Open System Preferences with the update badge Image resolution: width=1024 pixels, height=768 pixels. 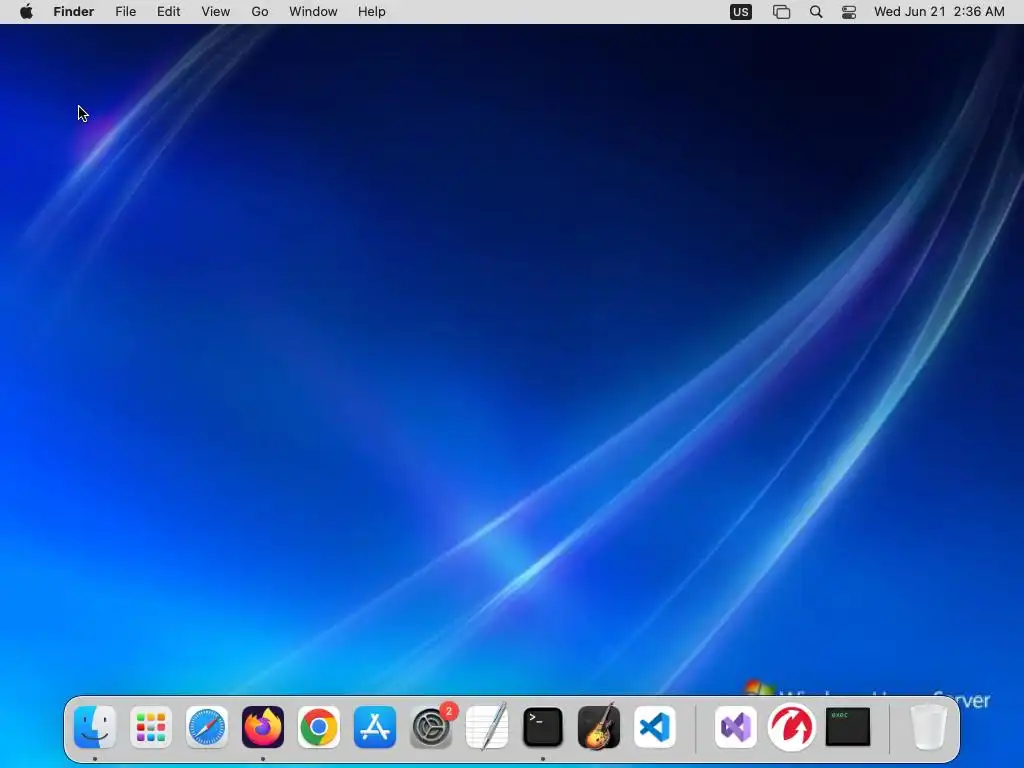(x=431, y=727)
